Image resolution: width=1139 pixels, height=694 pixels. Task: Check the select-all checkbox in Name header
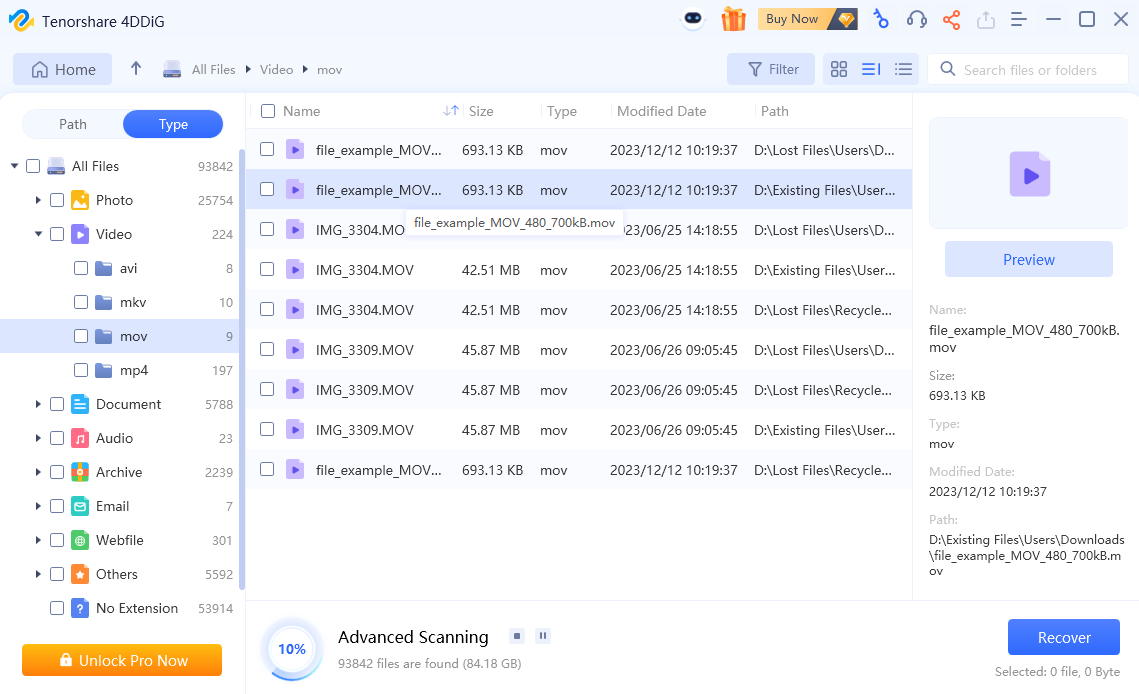coord(268,111)
